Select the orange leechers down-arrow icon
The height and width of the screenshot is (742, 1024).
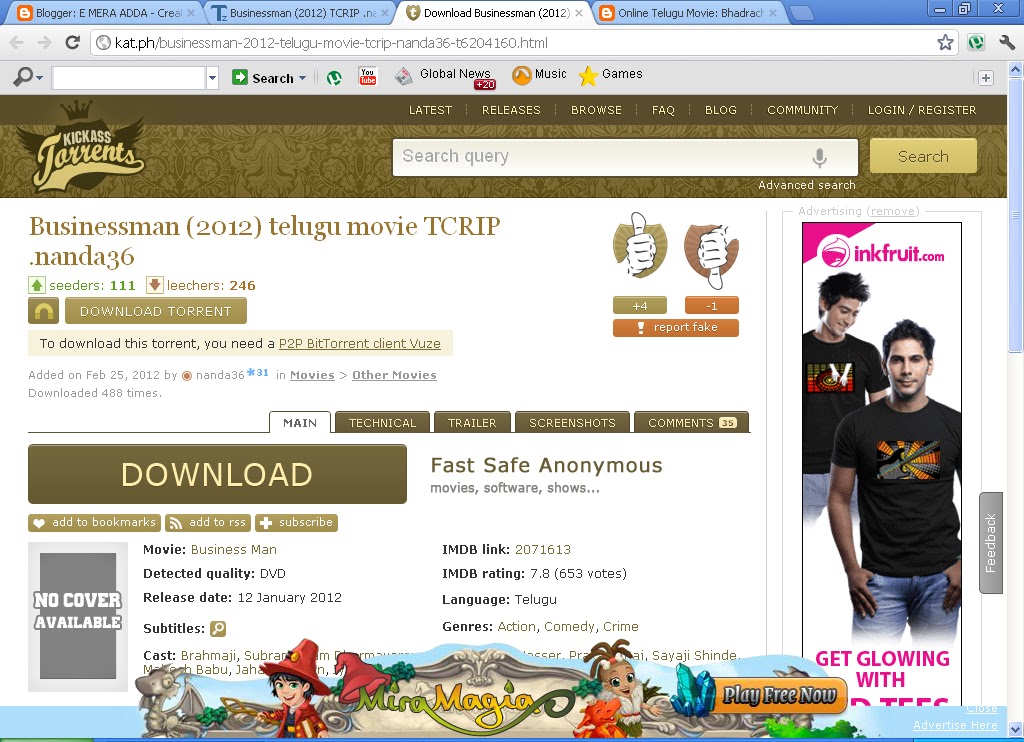tap(154, 285)
